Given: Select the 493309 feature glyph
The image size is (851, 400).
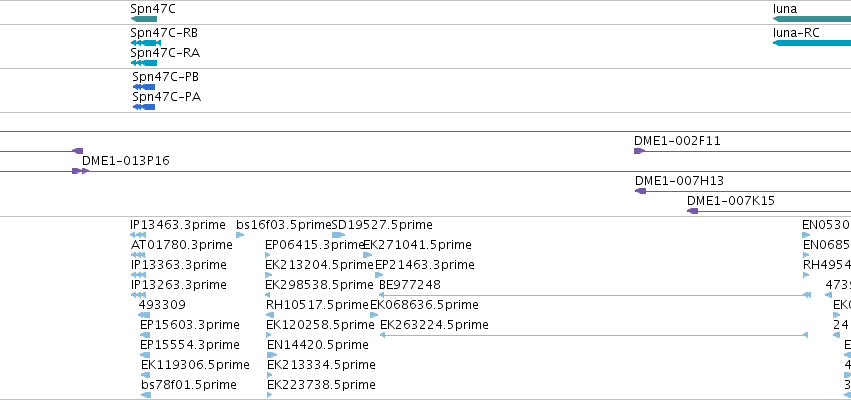Looking at the screenshot, I should click(144, 315).
